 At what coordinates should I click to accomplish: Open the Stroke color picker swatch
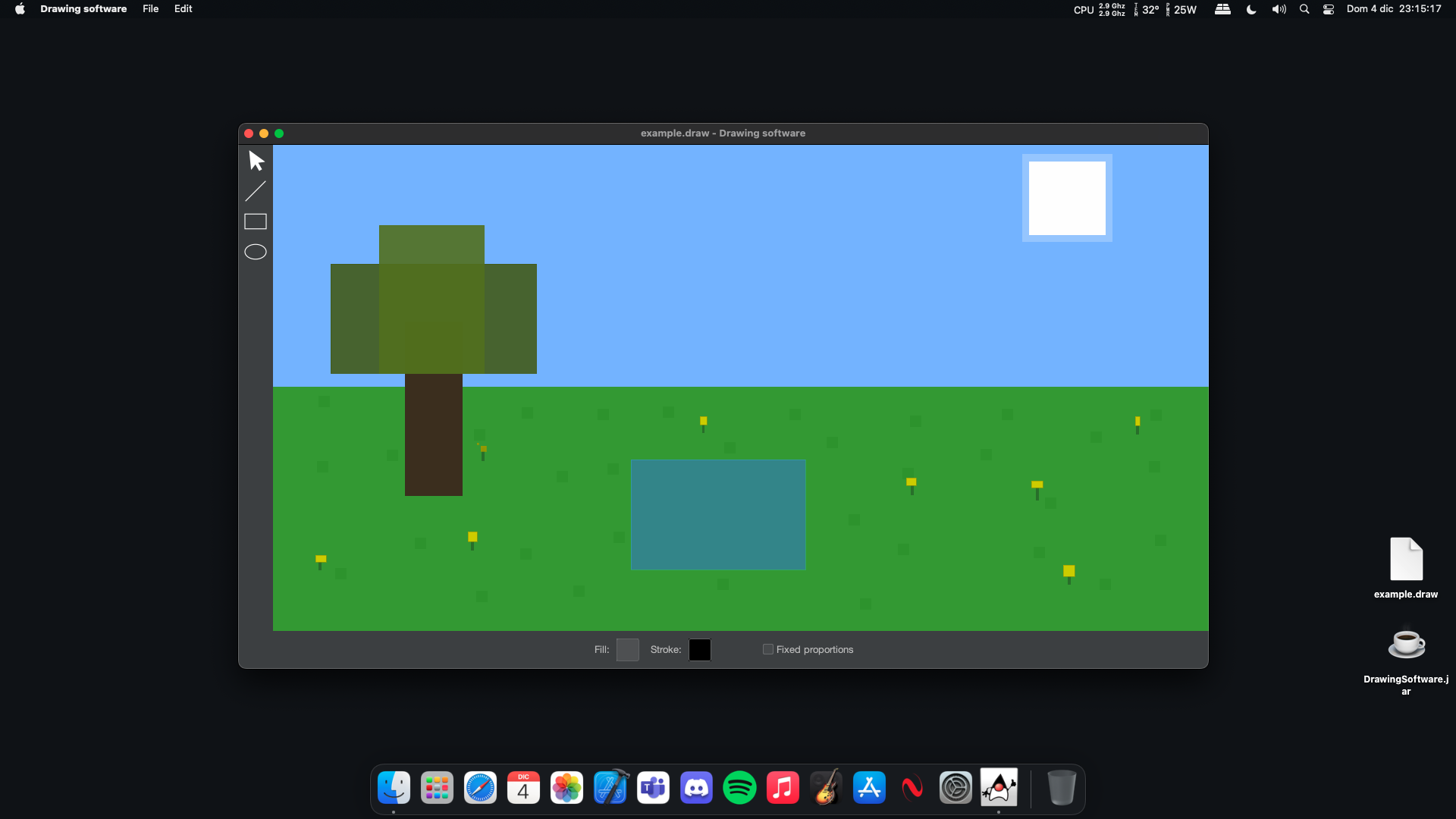pyautogui.click(x=700, y=650)
